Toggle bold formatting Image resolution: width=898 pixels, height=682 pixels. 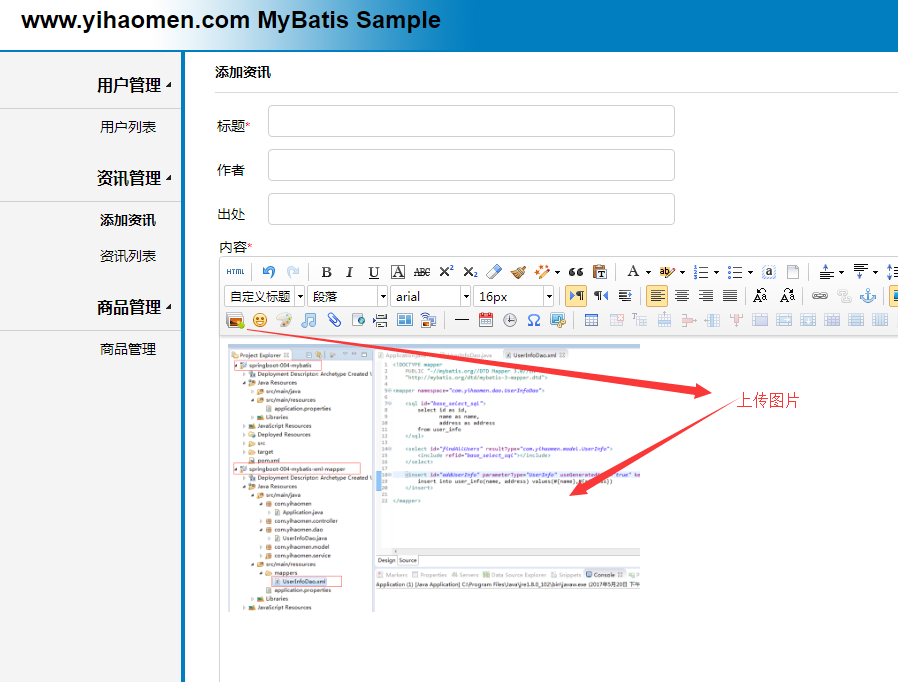(326, 272)
